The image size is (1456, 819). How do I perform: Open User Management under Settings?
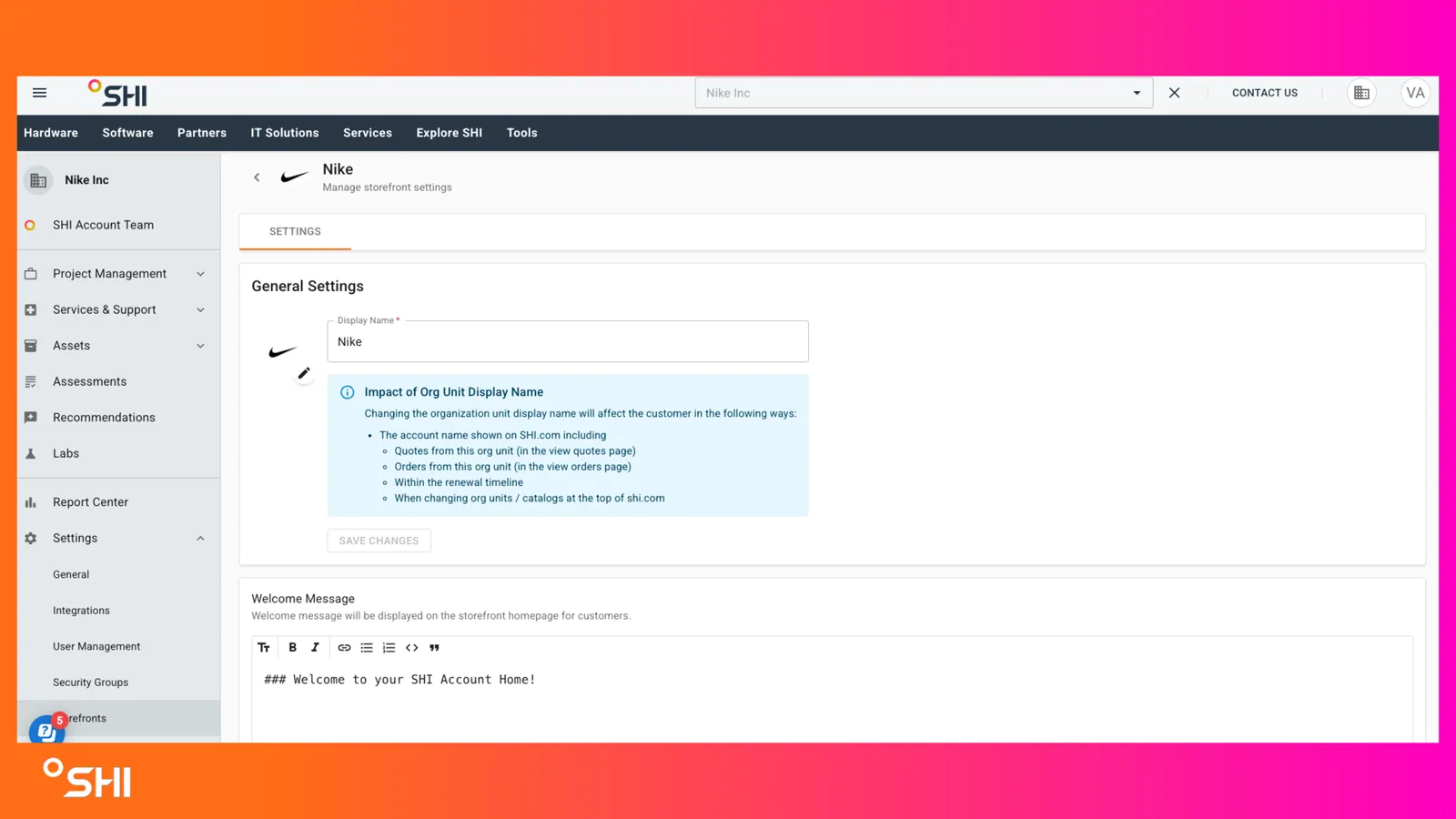pyautogui.click(x=96, y=646)
